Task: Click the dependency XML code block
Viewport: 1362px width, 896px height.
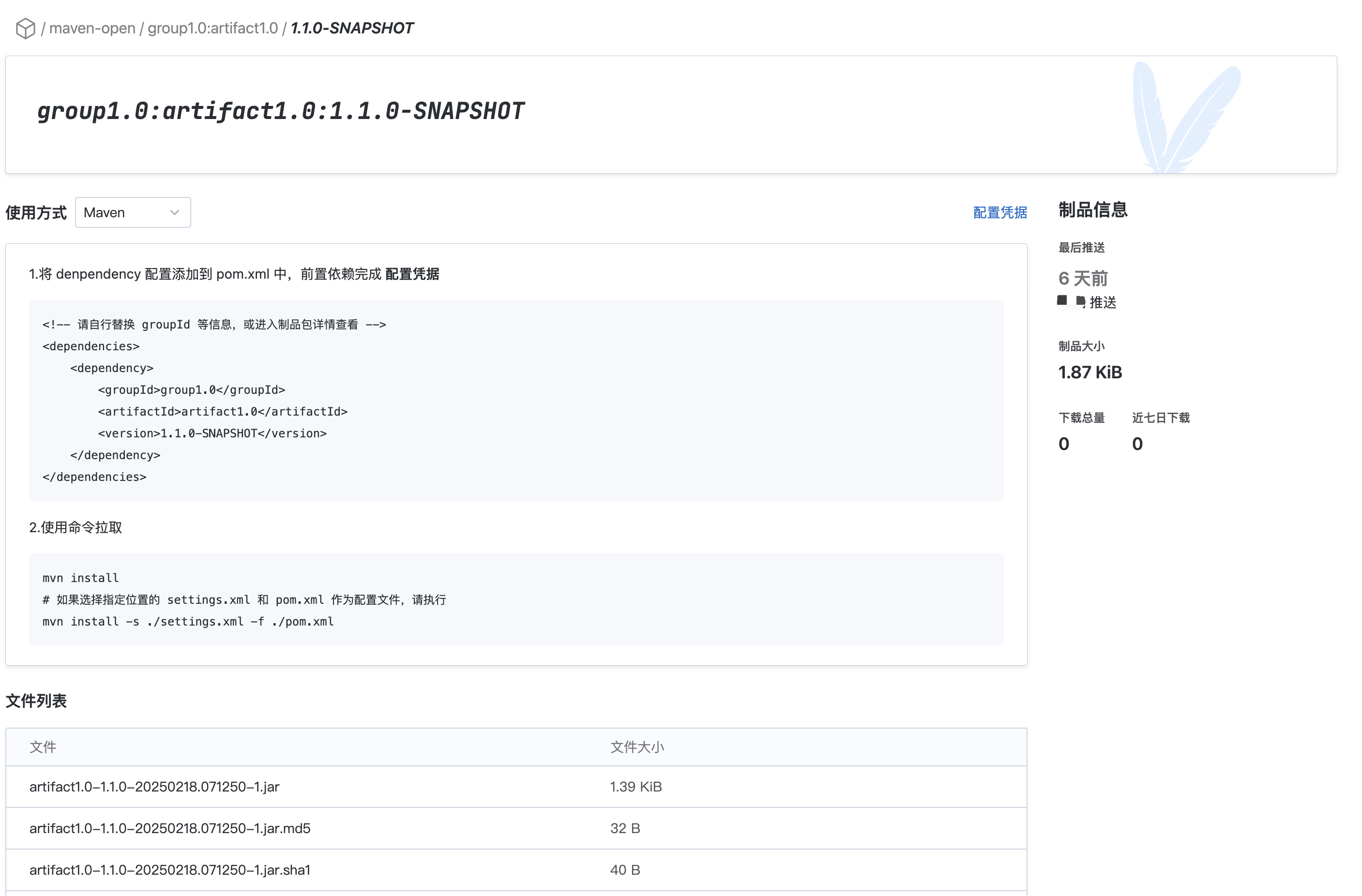Action: click(x=515, y=400)
